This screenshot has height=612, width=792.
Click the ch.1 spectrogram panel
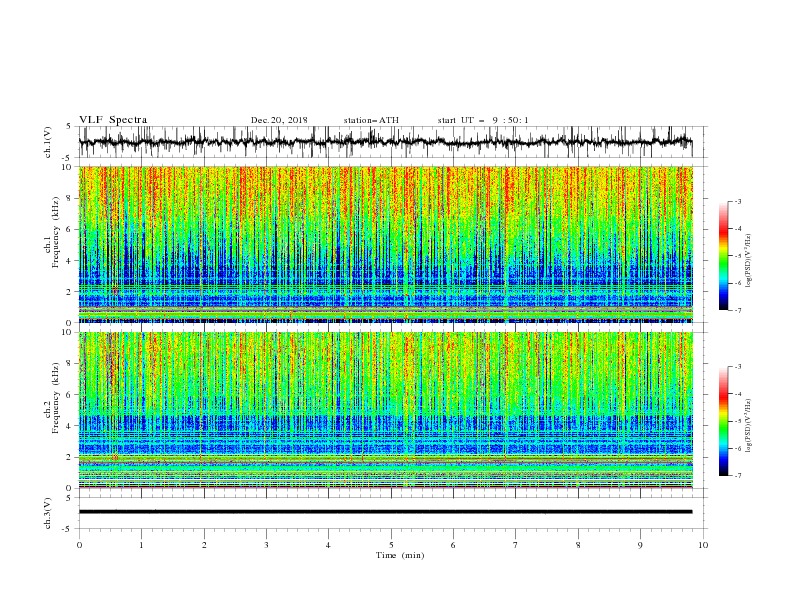(385, 244)
